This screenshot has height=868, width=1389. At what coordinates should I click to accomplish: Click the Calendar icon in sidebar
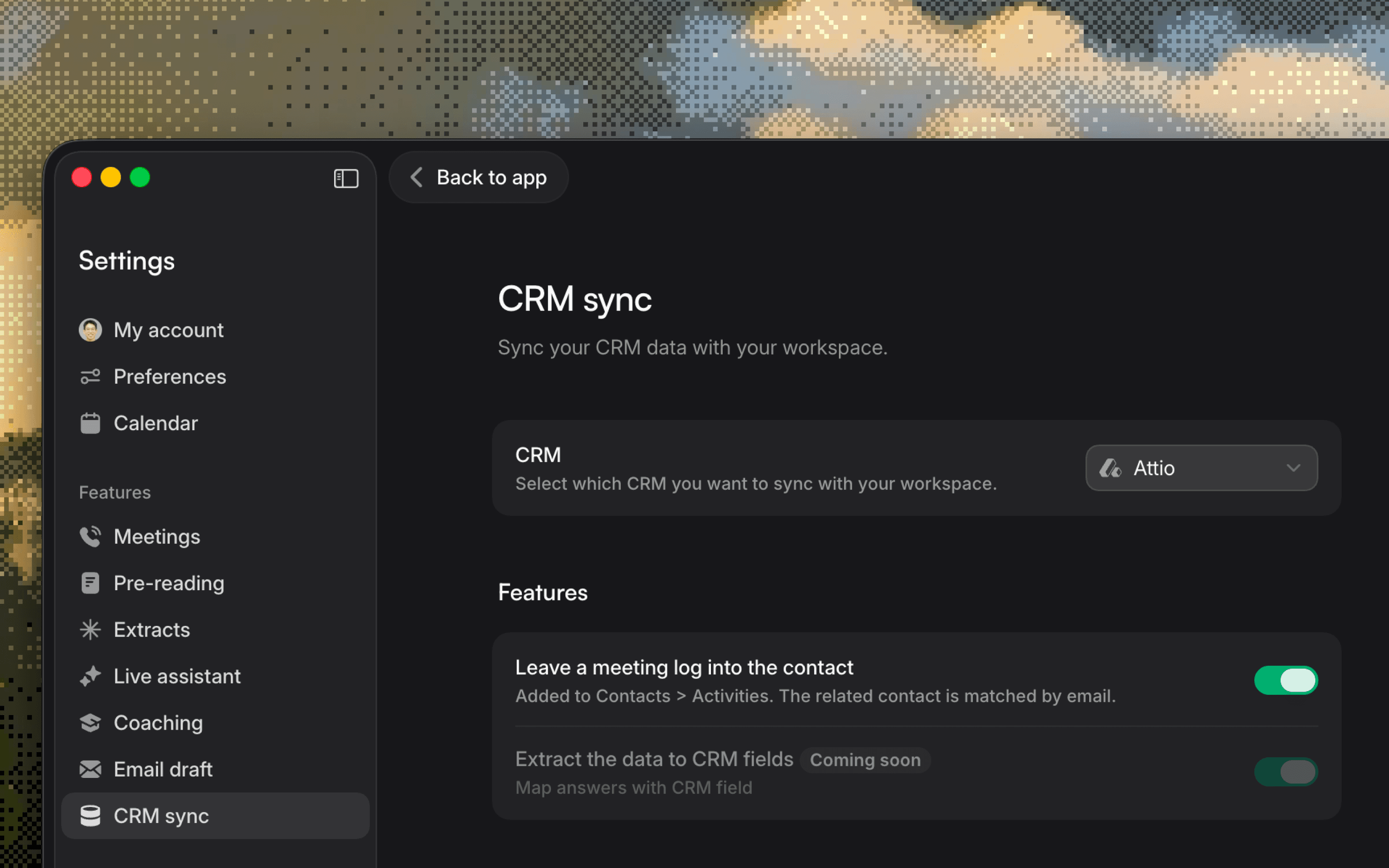pos(90,423)
